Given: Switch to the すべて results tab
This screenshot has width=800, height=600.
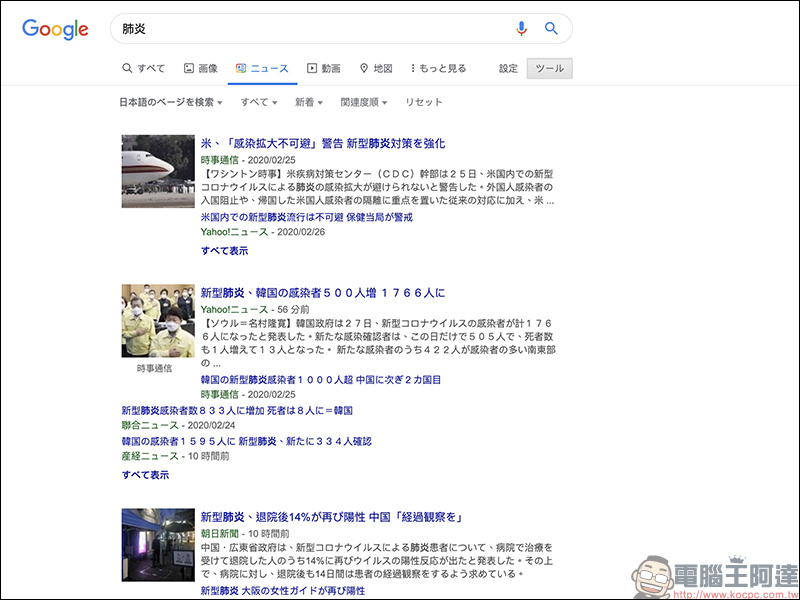Looking at the screenshot, I should pos(143,68).
